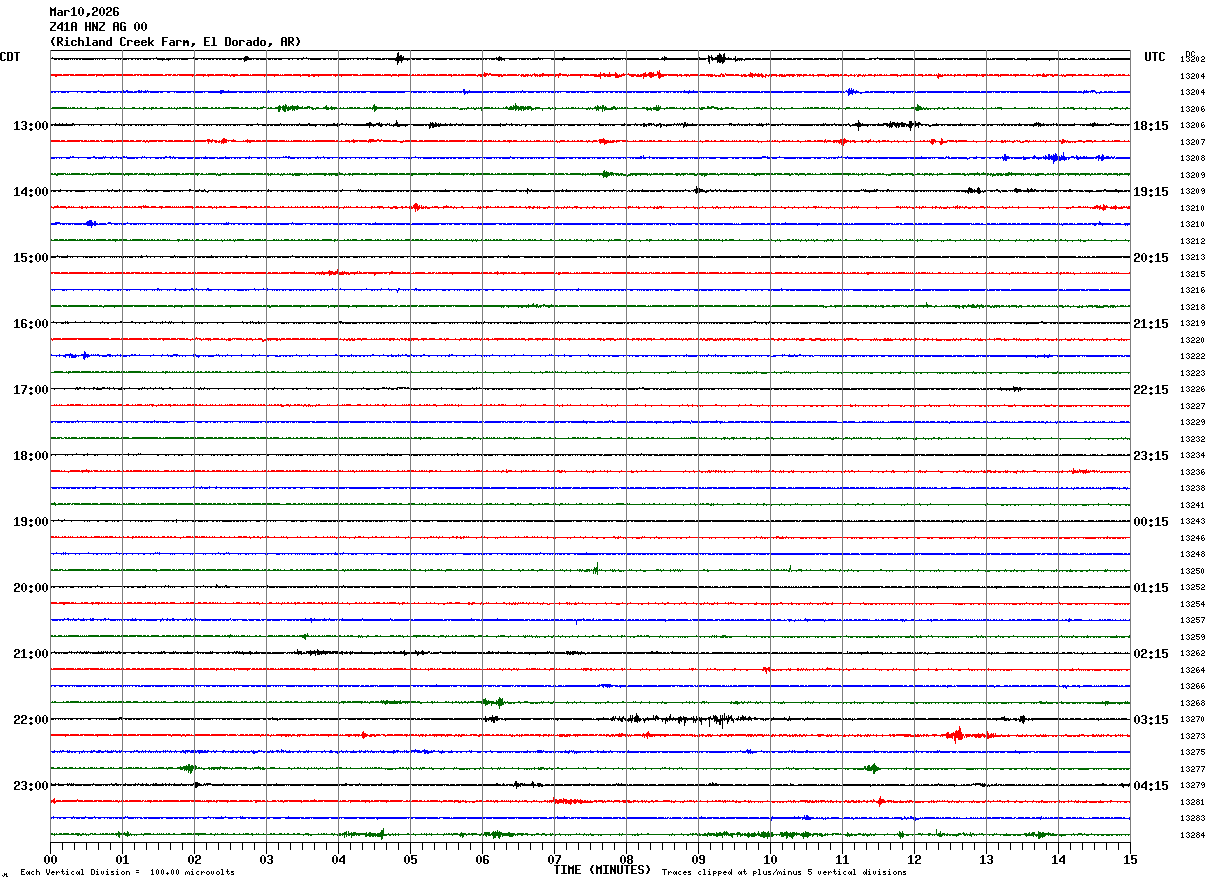Click the "16:00" CDT row label

coord(30,324)
